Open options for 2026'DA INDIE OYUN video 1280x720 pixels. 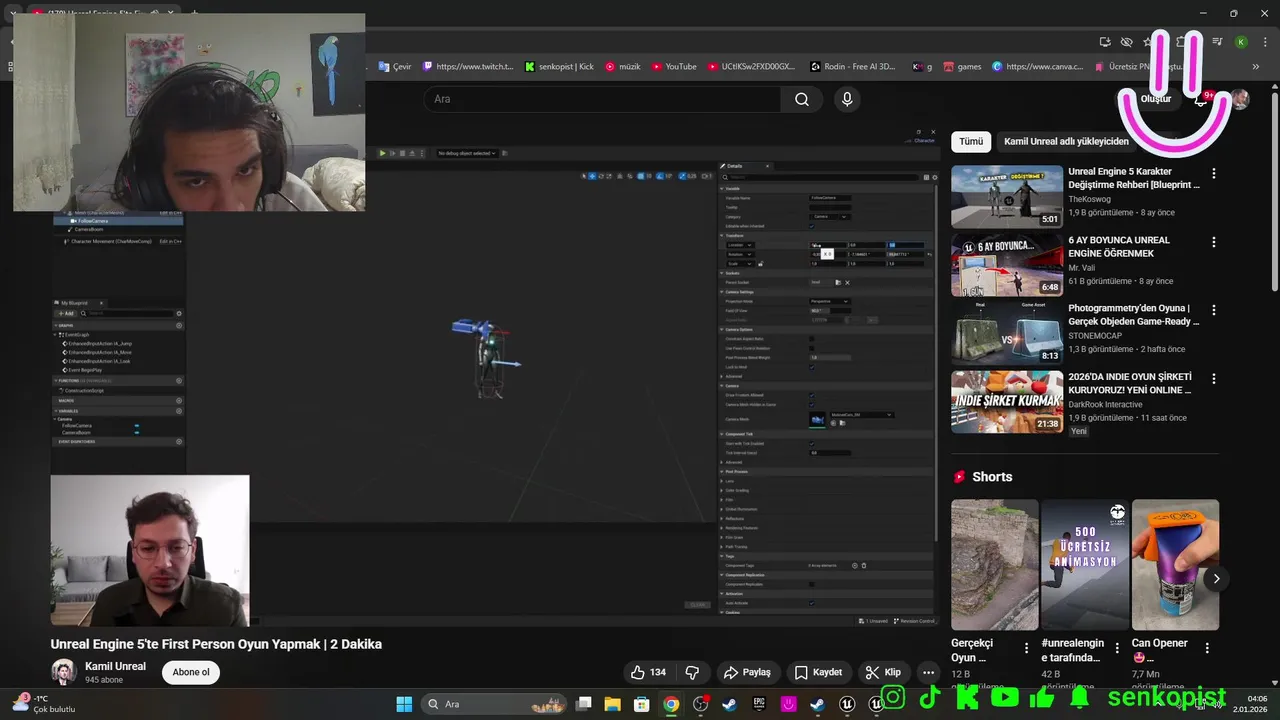[x=1214, y=379]
